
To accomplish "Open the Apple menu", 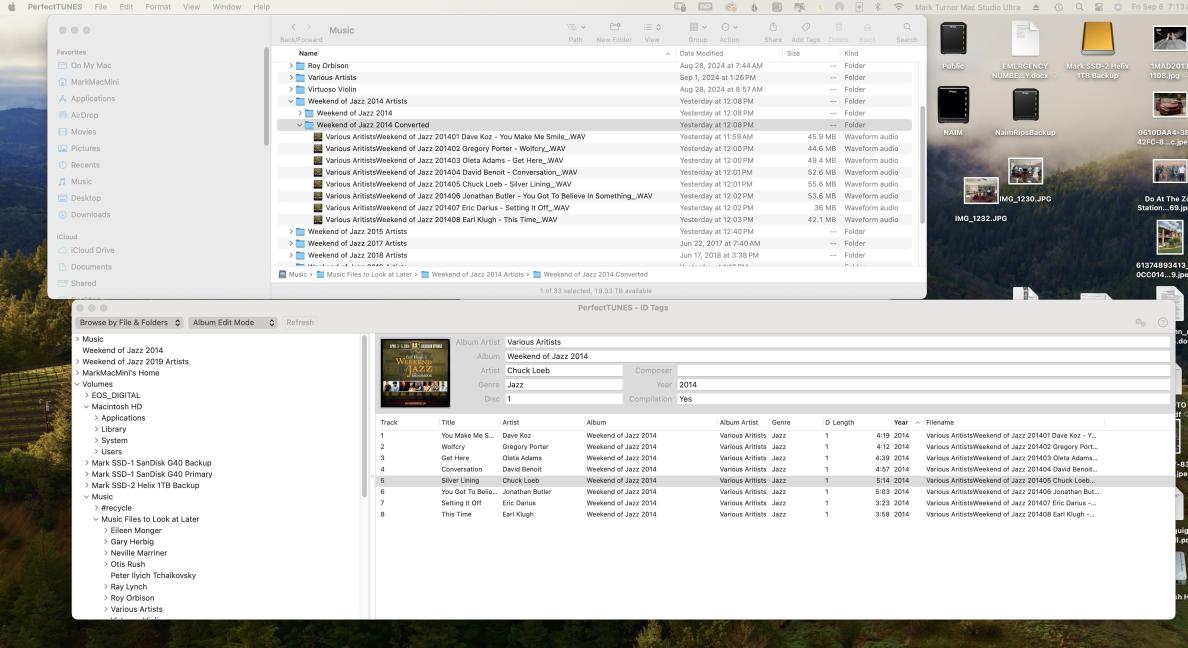I will pos(11,7).
